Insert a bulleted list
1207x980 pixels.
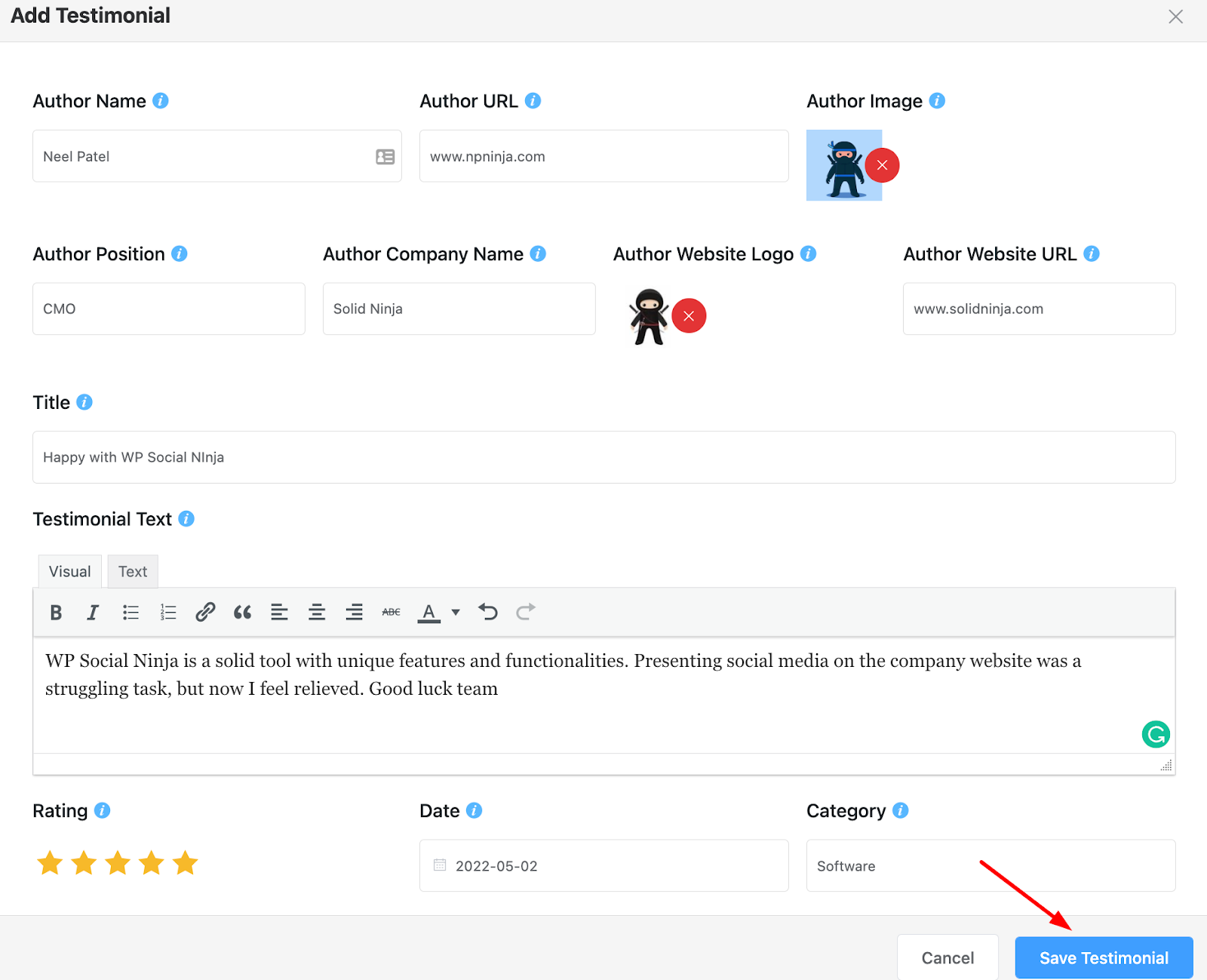click(x=131, y=612)
